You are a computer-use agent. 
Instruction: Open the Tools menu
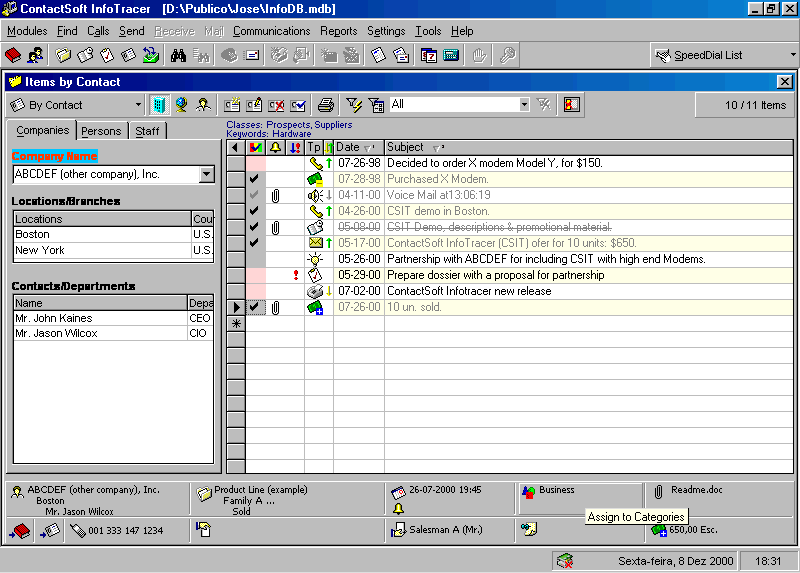[x=428, y=31]
